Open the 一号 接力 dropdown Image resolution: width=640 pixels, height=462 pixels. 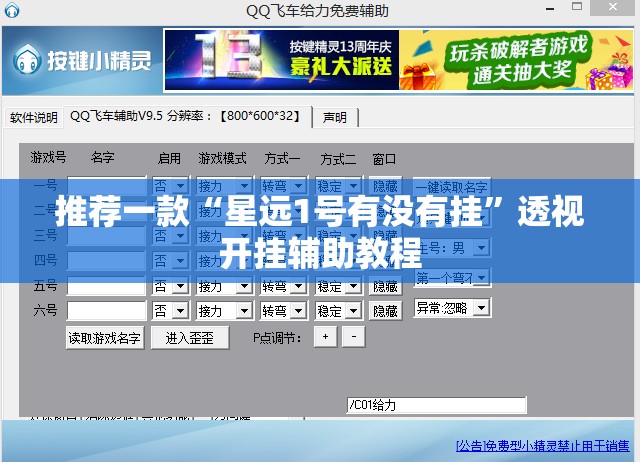coord(224,187)
